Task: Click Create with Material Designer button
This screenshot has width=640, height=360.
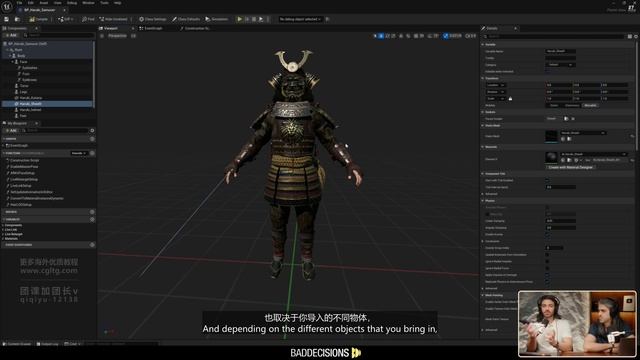Action: point(570,167)
